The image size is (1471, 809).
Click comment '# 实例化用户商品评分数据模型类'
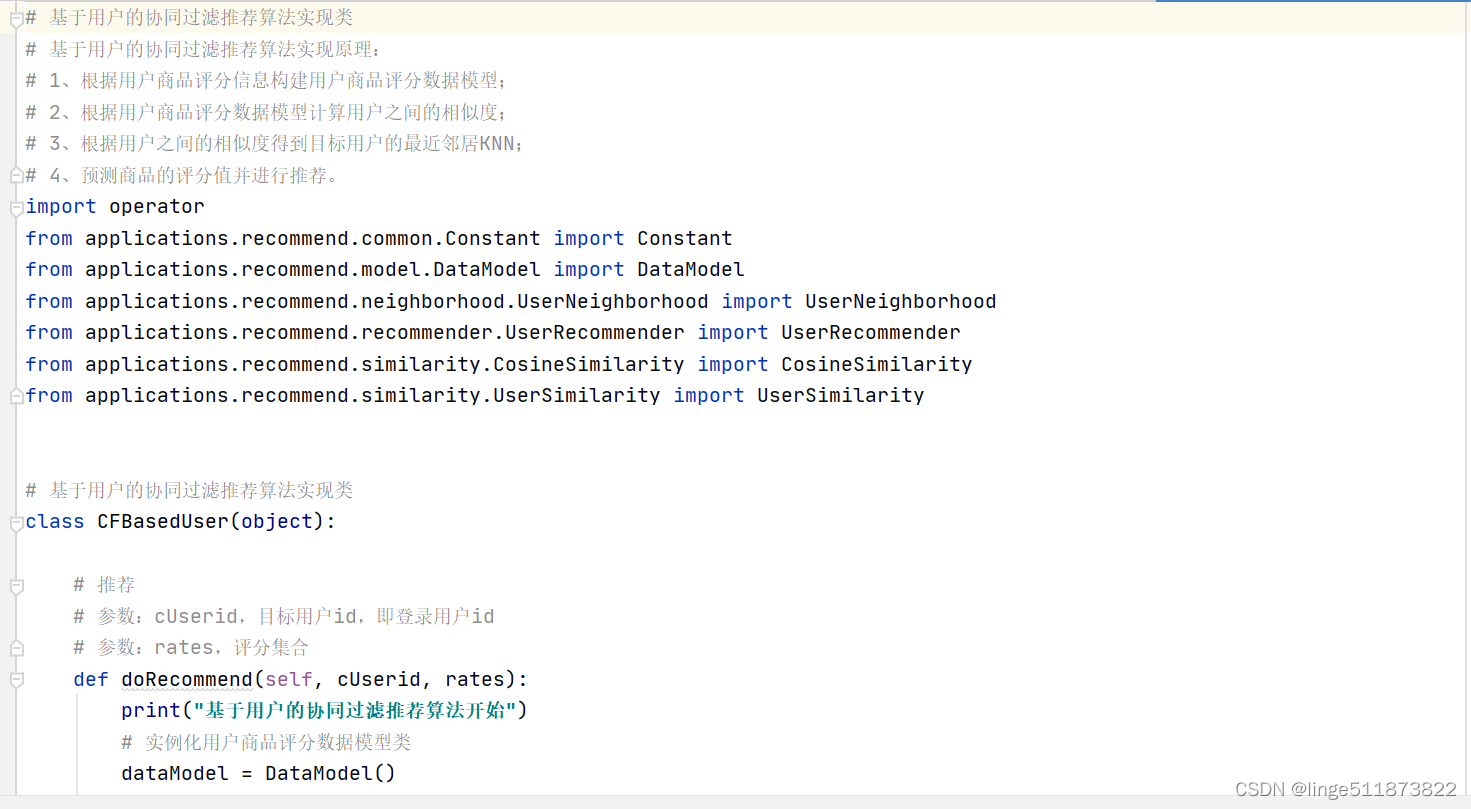pos(267,743)
